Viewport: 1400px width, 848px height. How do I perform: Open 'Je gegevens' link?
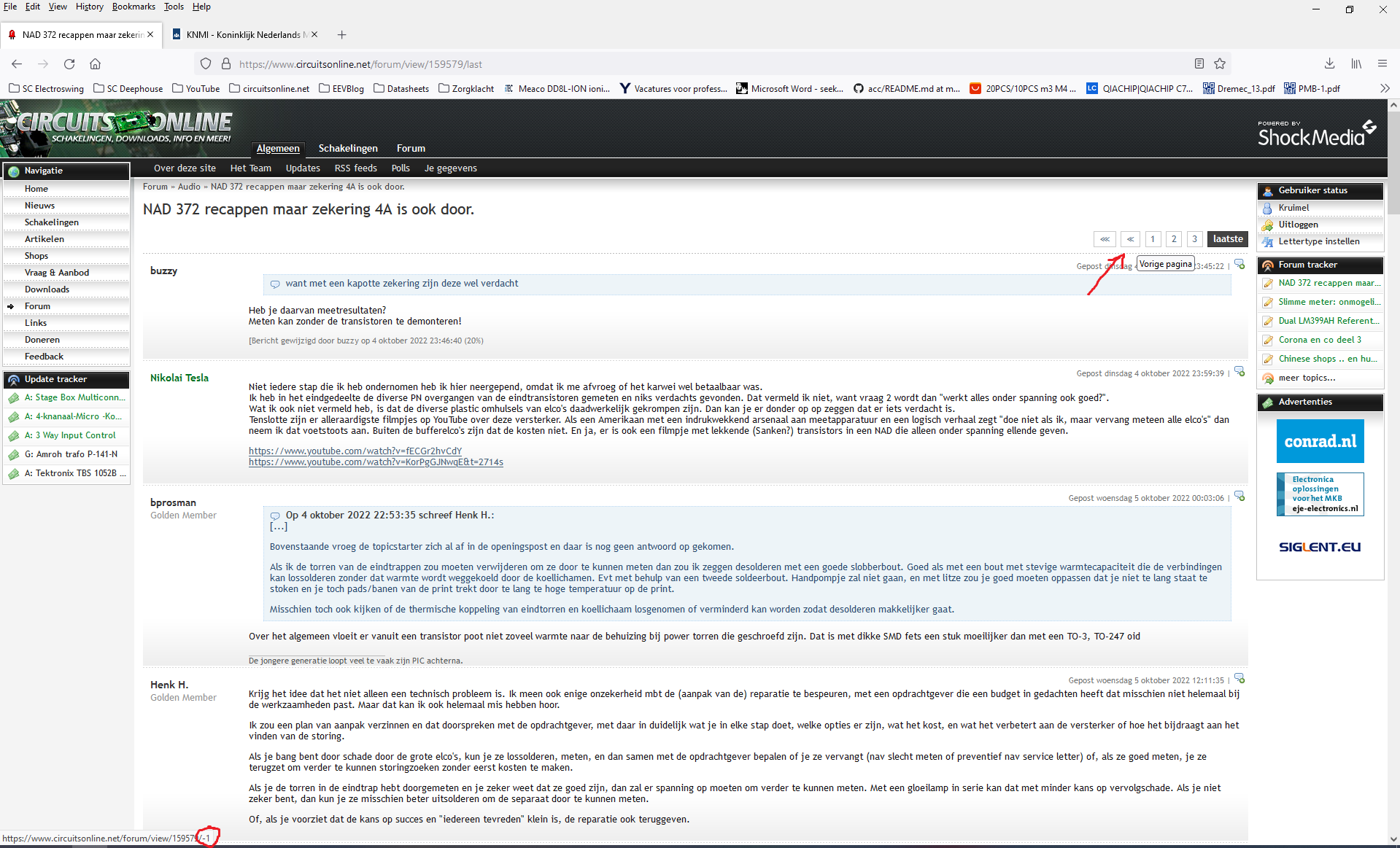click(451, 168)
